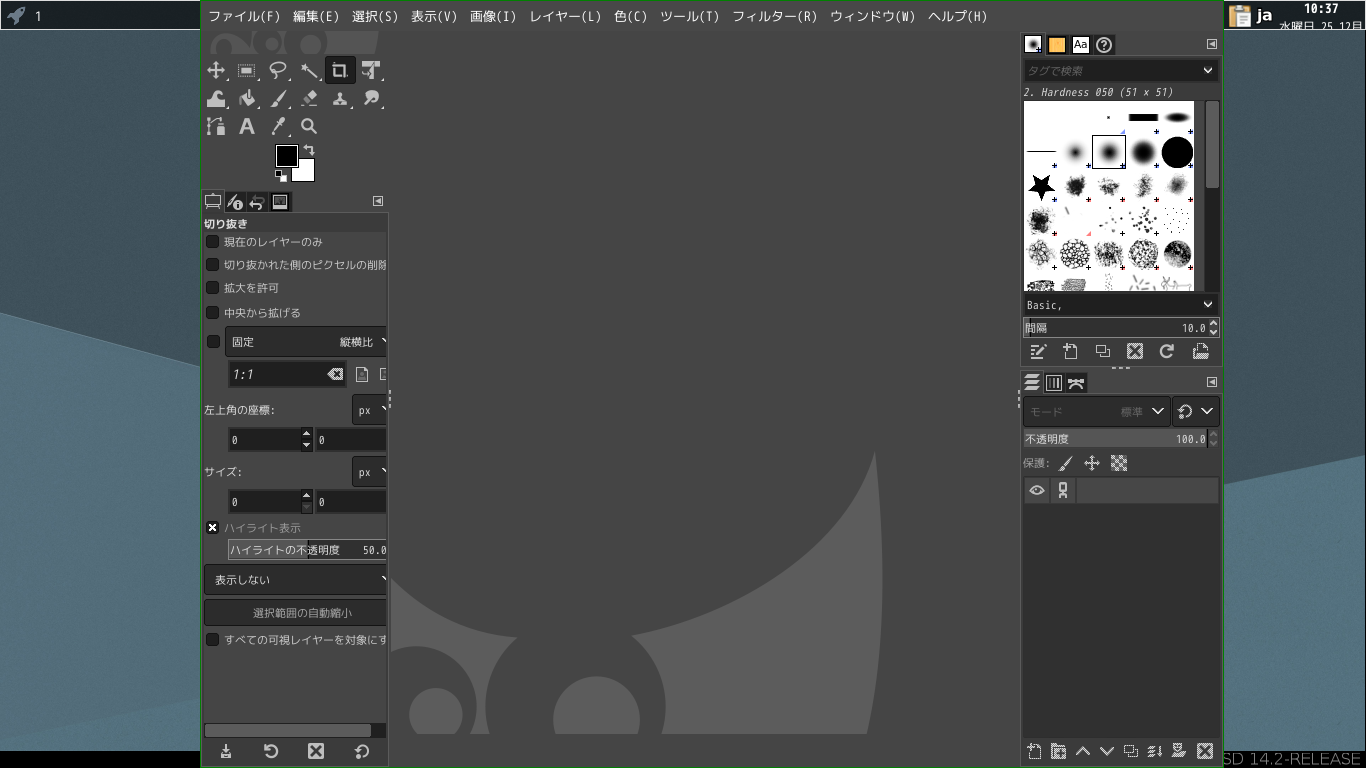Viewport: 1366px width, 768px height.
Task: Select the Eraser tool
Action: 310,98
